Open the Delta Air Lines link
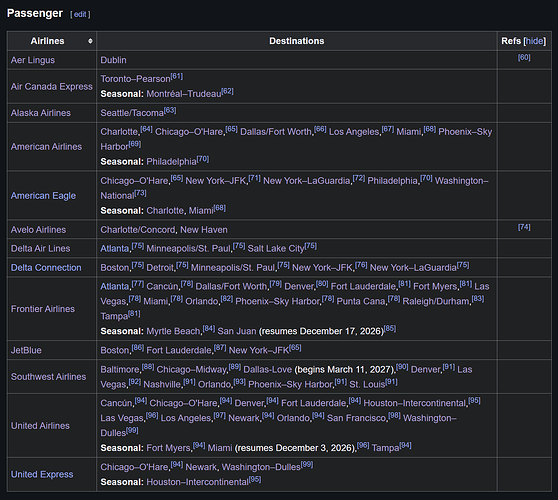Image resolution: width=558 pixels, height=500 pixels. 40,248
